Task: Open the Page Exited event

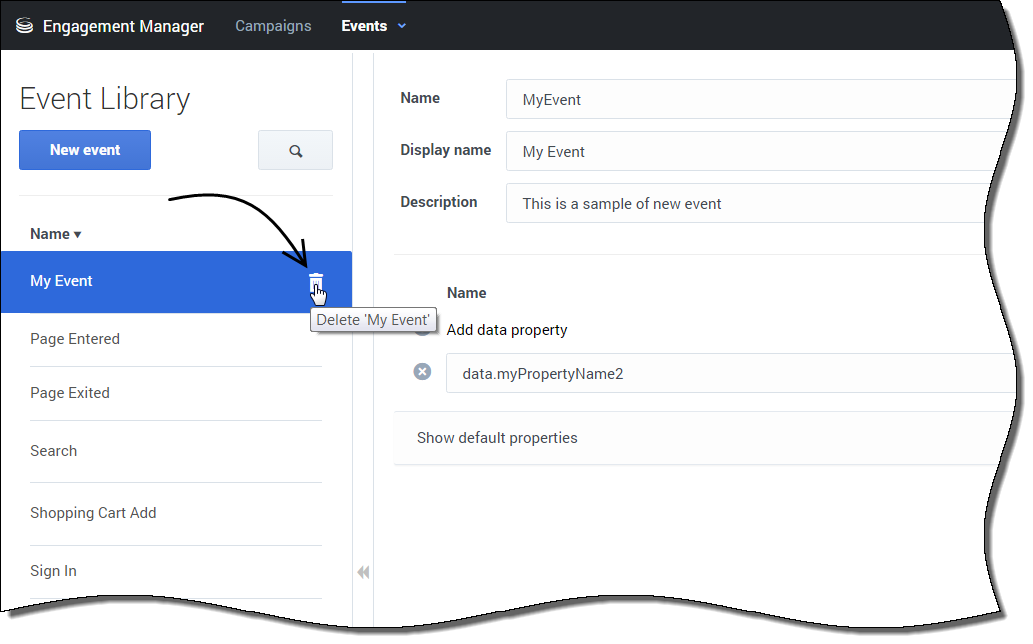Action: pos(70,393)
